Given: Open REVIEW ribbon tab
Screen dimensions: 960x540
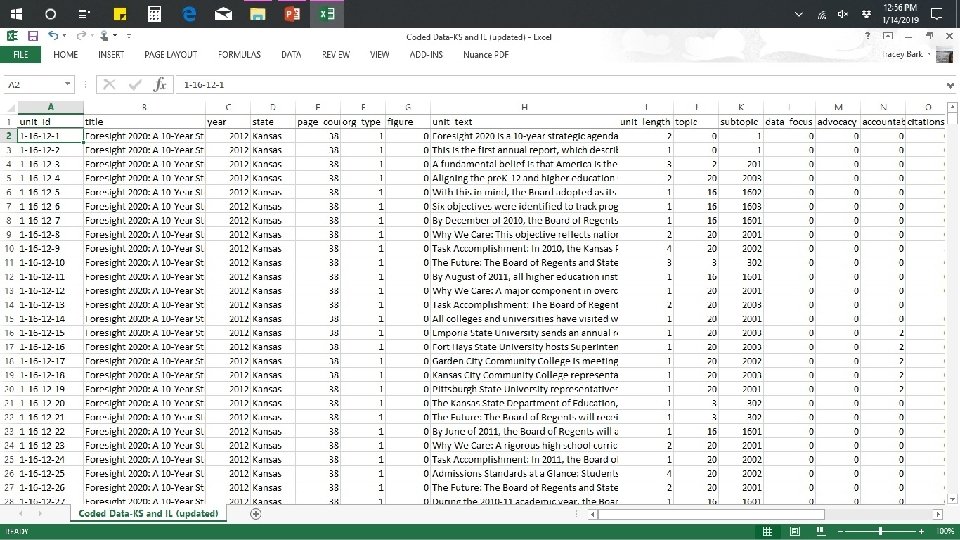Looking at the screenshot, I should (x=336, y=54).
